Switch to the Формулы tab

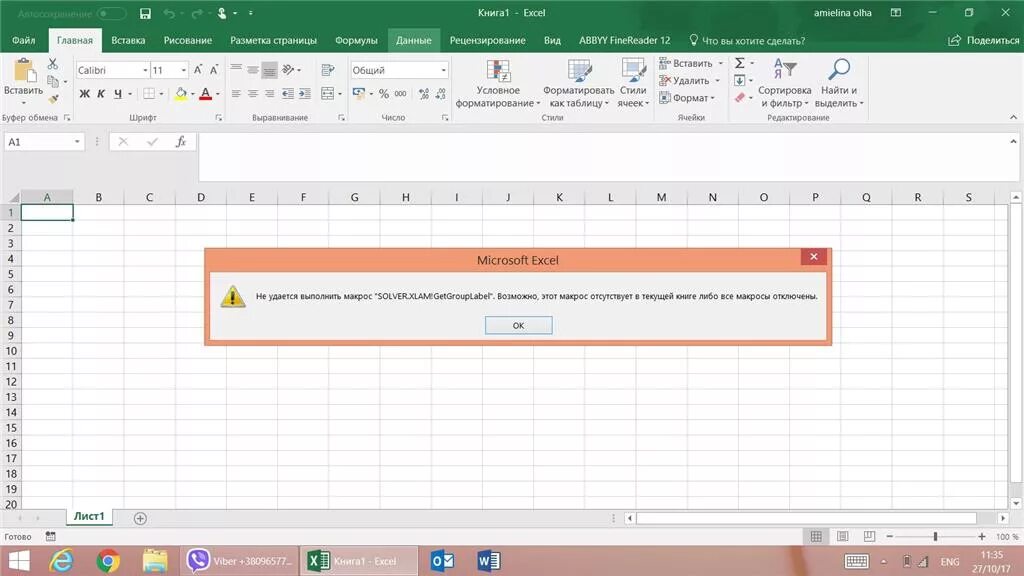(356, 40)
